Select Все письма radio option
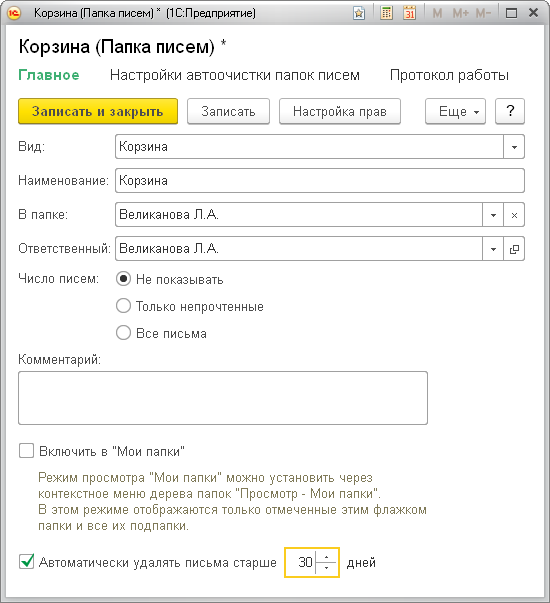This screenshot has width=550, height=603. [x=123, y=333]
